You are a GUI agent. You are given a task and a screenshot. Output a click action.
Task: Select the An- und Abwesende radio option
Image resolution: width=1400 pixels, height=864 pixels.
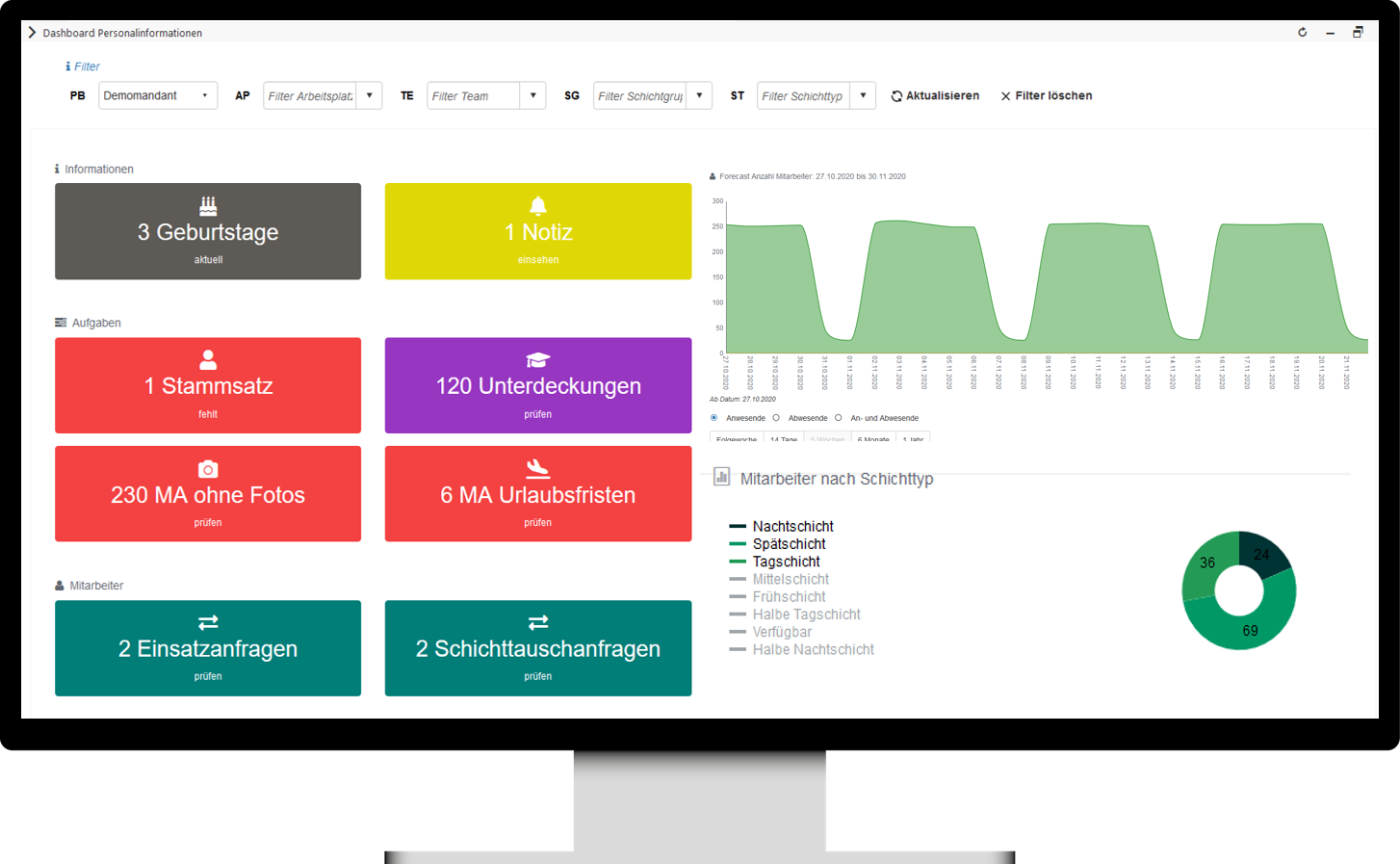pos(839,418)
